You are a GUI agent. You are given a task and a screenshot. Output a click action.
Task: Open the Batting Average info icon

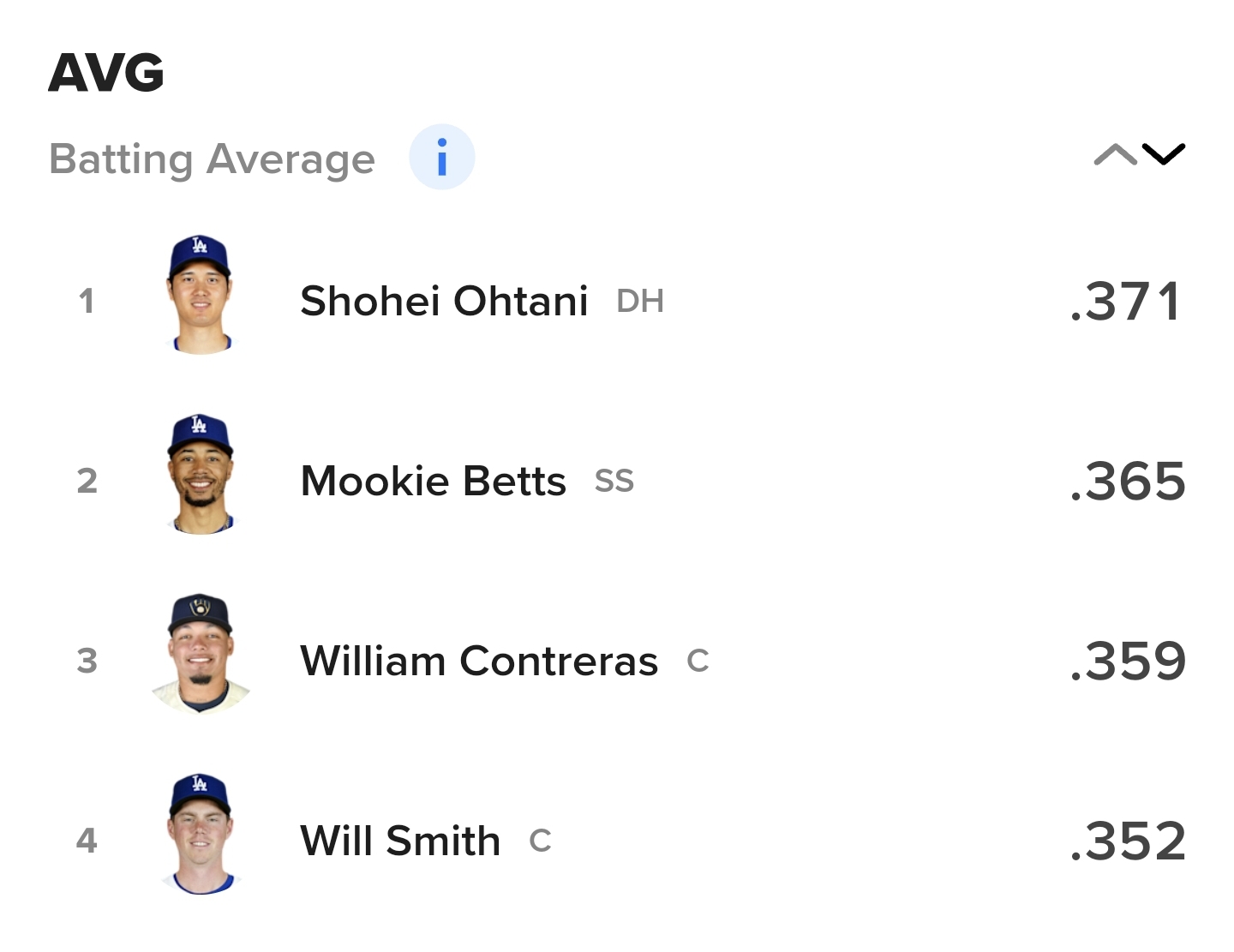tap(441, 158)
